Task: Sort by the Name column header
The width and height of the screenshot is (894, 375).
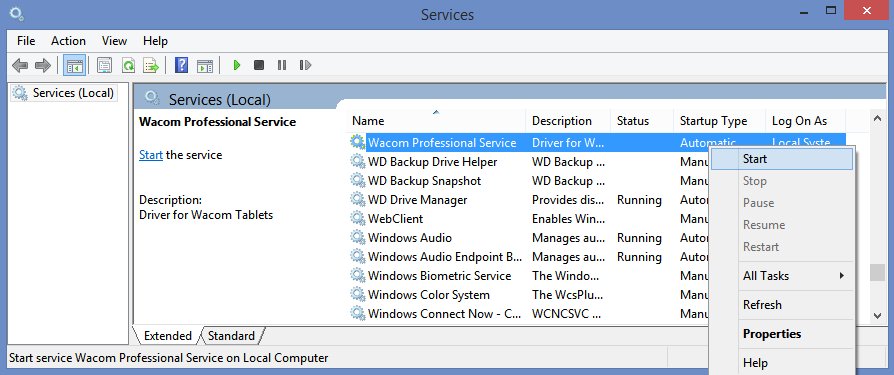Action: click(x=437, y=121)
